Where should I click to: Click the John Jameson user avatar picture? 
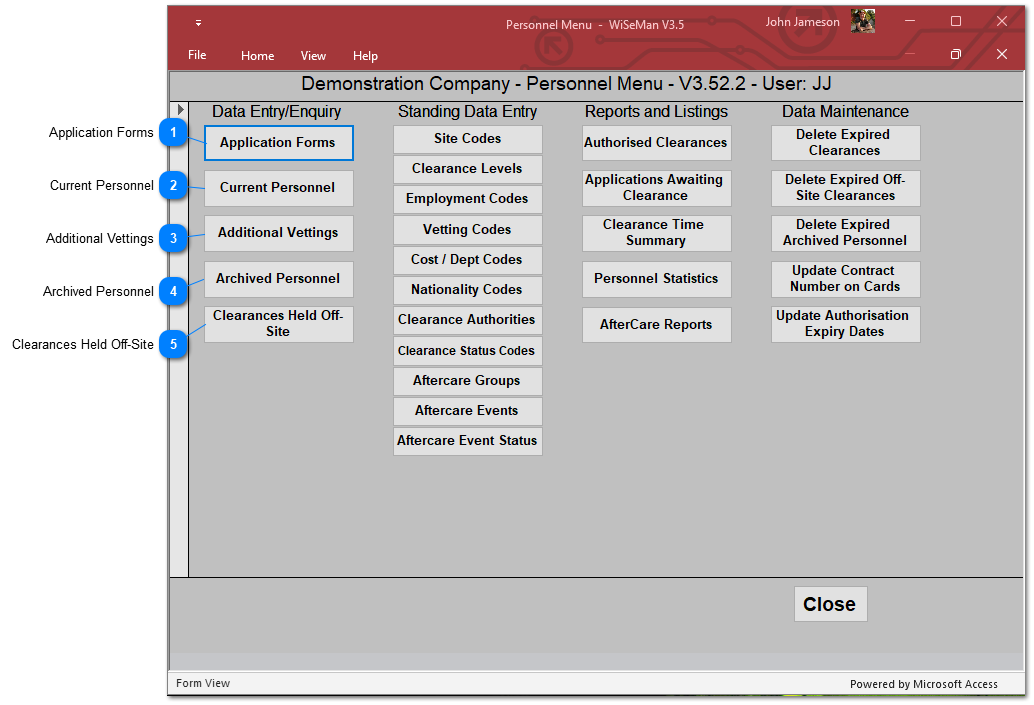tap(862, 22)
